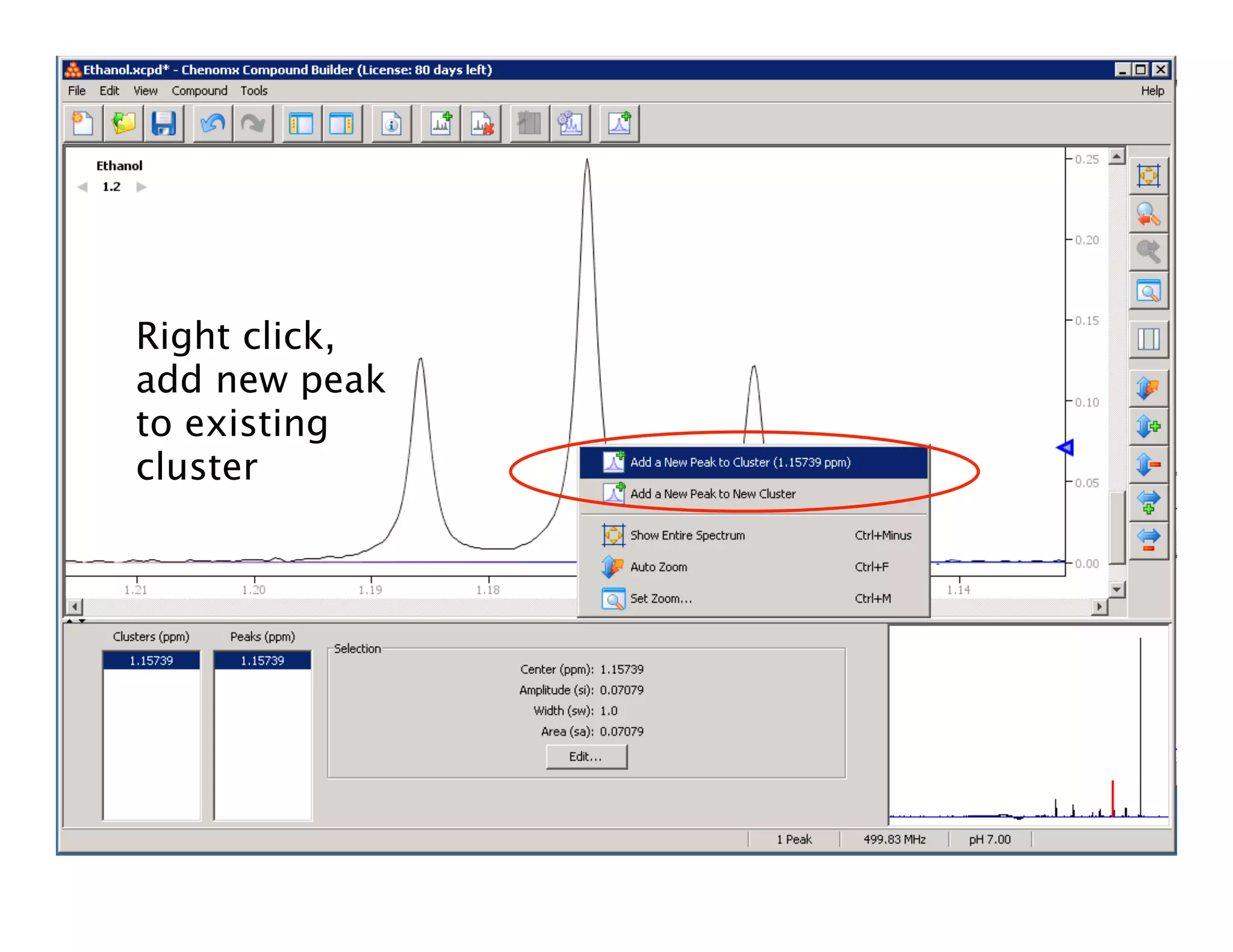Screen dimensions: 1233x952
Task: Open the File menu
Action: (x=76, y=91)
